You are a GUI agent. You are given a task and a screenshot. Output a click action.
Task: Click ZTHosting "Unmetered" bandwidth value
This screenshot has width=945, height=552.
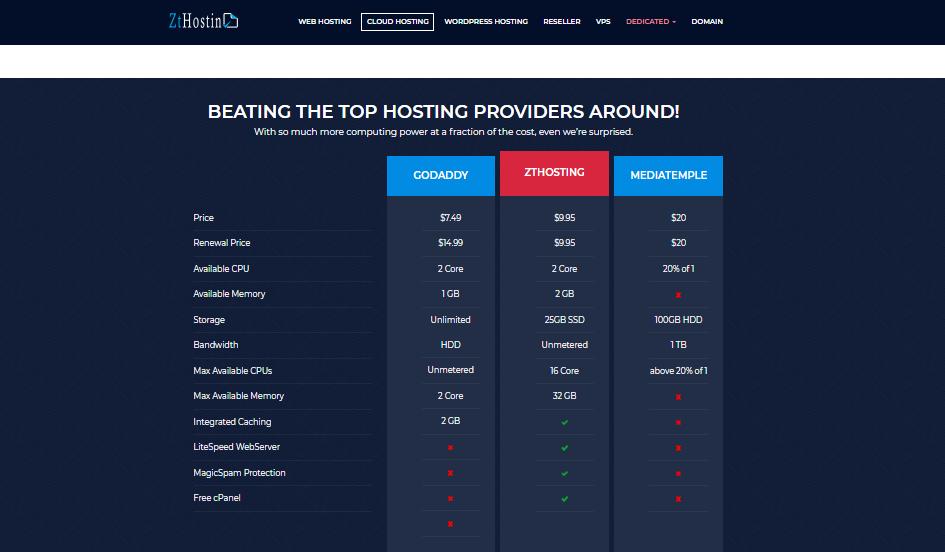pos(565,345)
